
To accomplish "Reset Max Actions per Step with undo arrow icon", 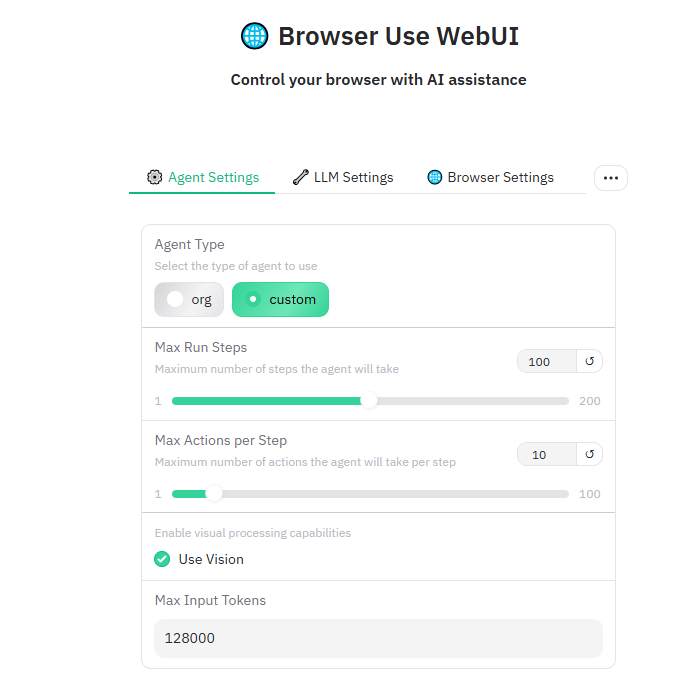I will click(589, 454).
